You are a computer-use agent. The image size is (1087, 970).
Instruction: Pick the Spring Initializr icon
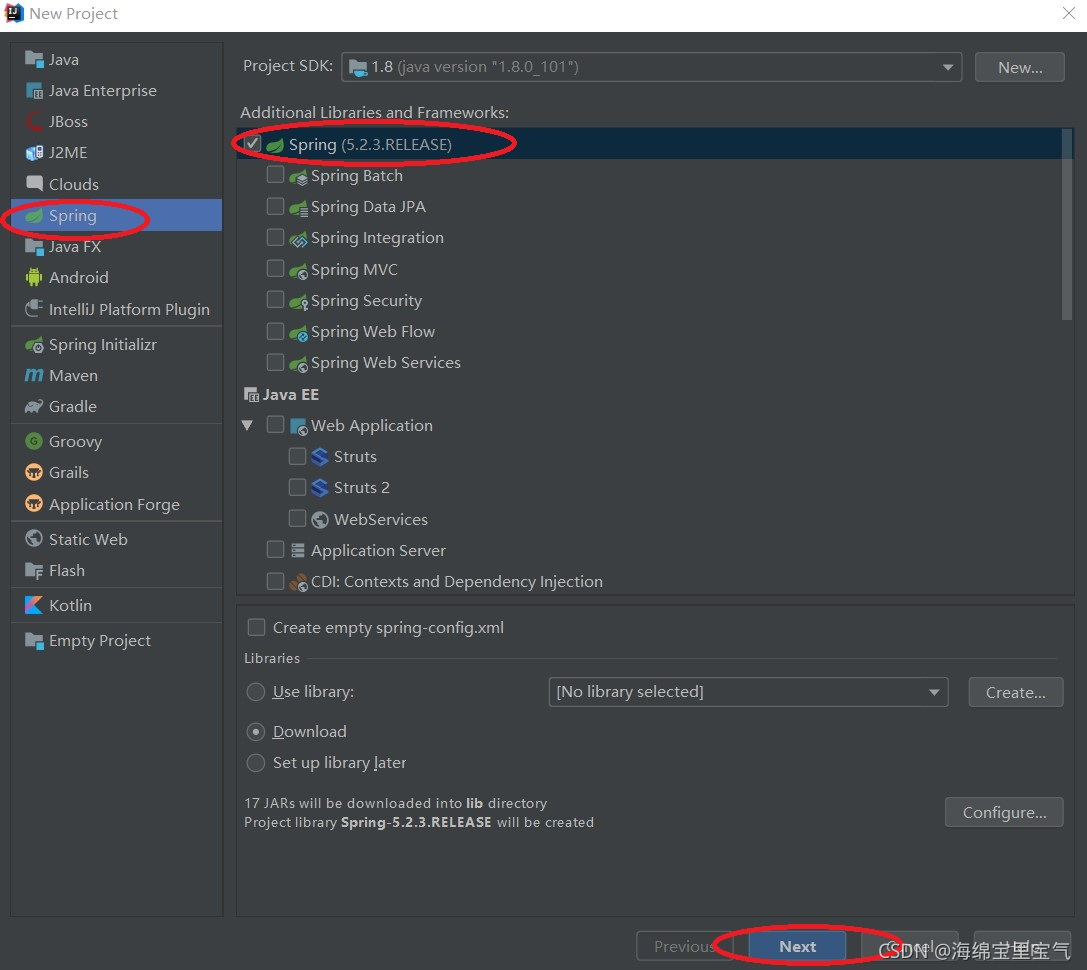click(x=34, y=345)
